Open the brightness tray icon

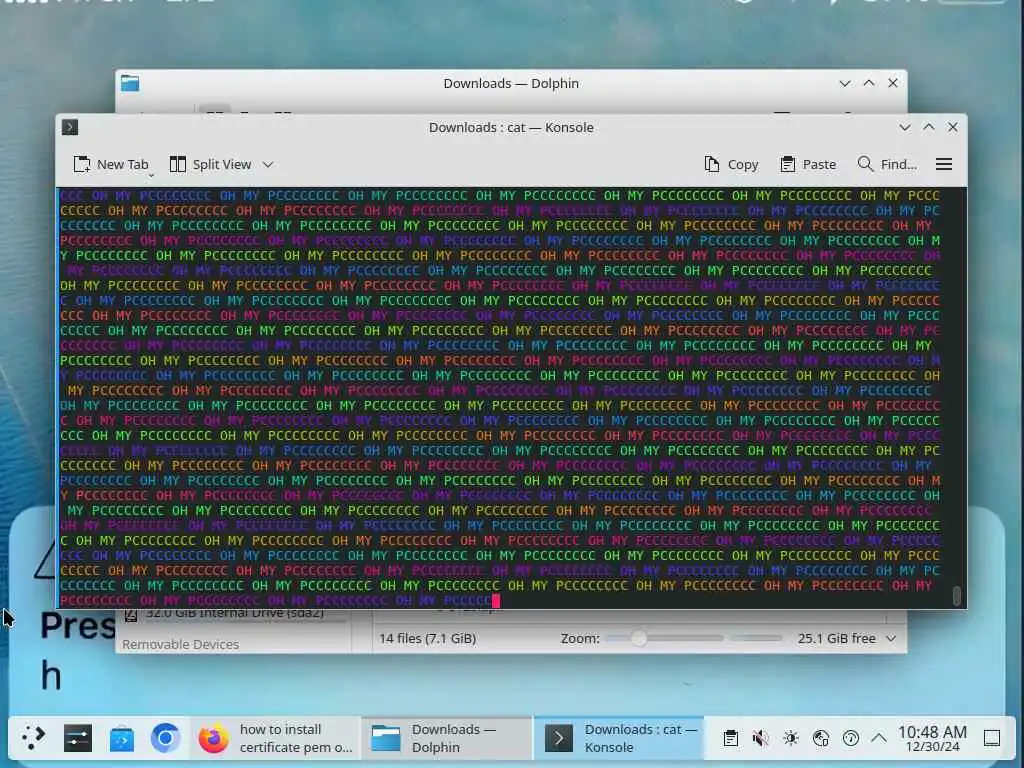[791, 738]
